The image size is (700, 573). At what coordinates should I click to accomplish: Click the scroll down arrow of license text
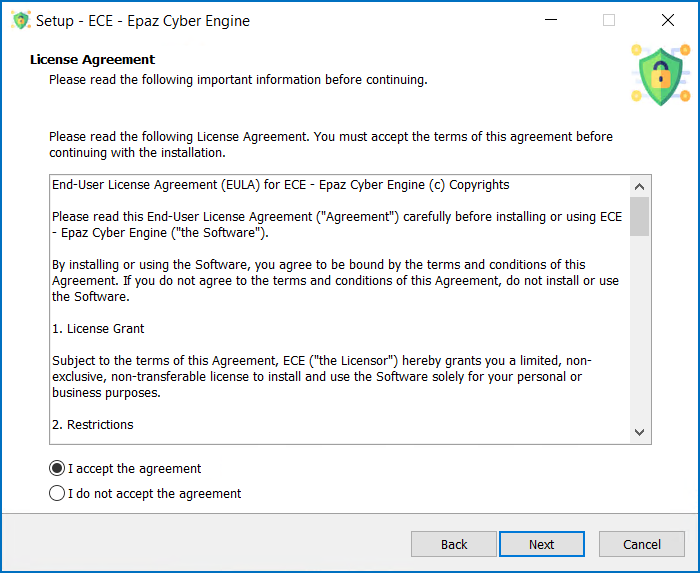[x=639, y=432]
